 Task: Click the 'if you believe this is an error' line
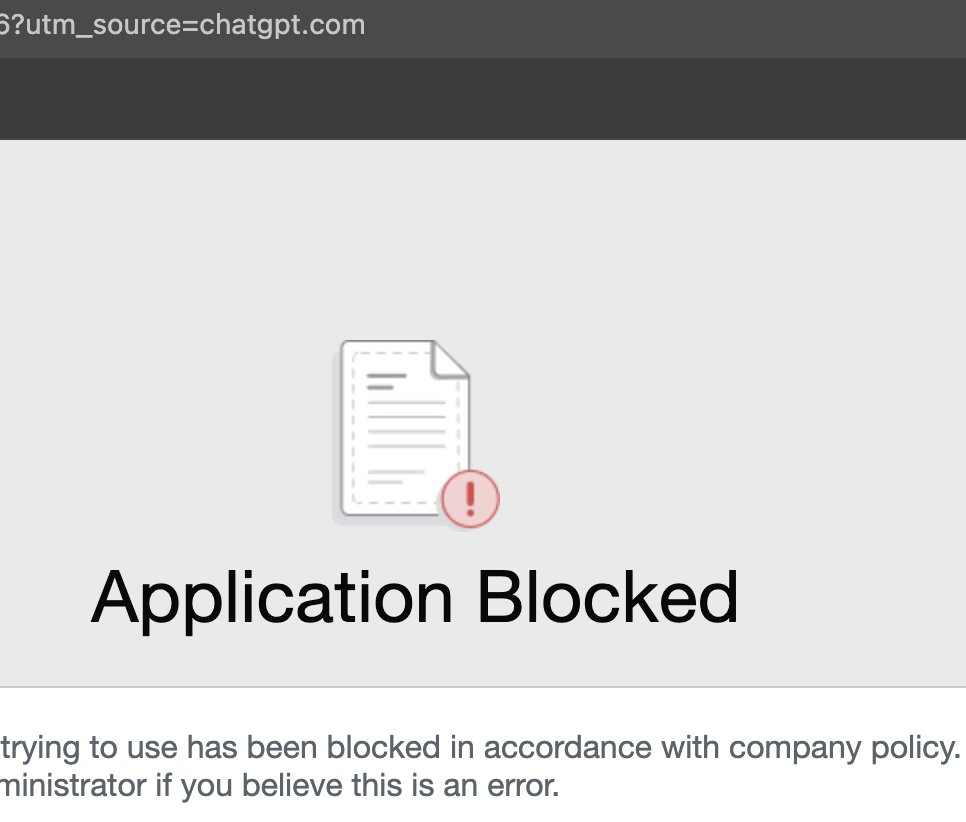point(357,786)
